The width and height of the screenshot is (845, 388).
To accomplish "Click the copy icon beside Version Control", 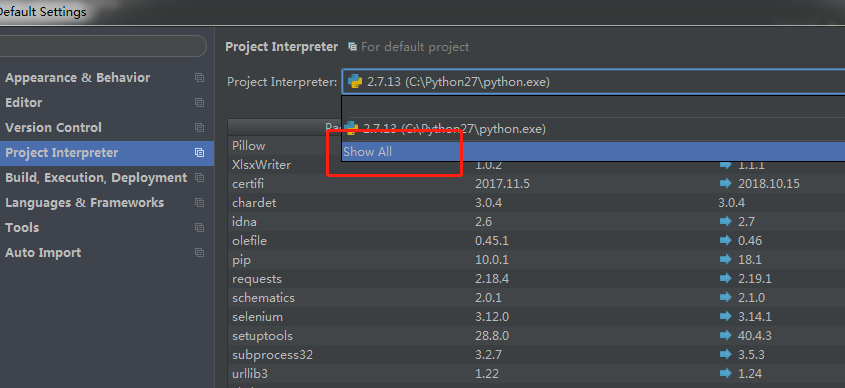I will 199,128.
